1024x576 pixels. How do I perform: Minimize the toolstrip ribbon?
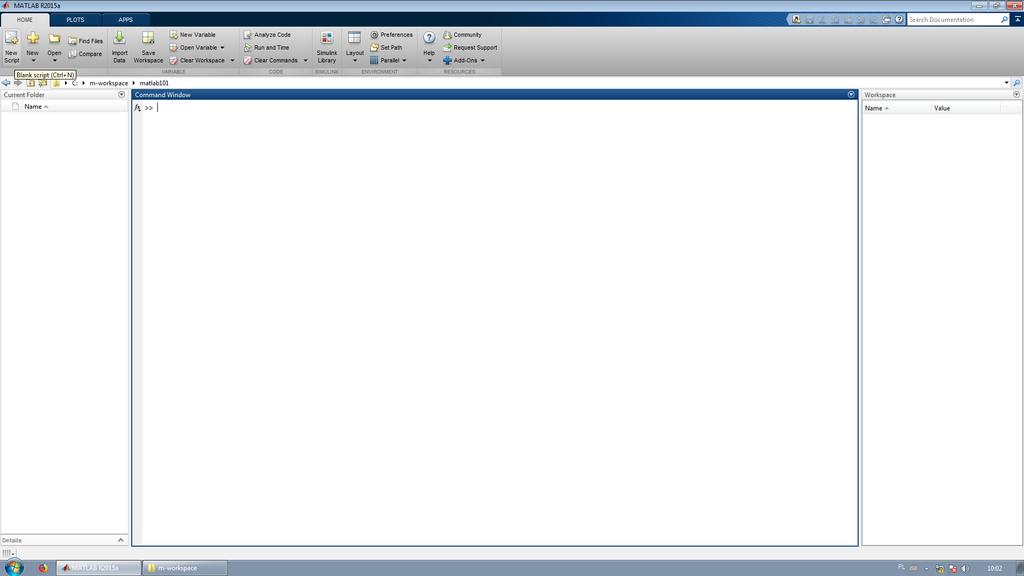(x=1017, y=20)
